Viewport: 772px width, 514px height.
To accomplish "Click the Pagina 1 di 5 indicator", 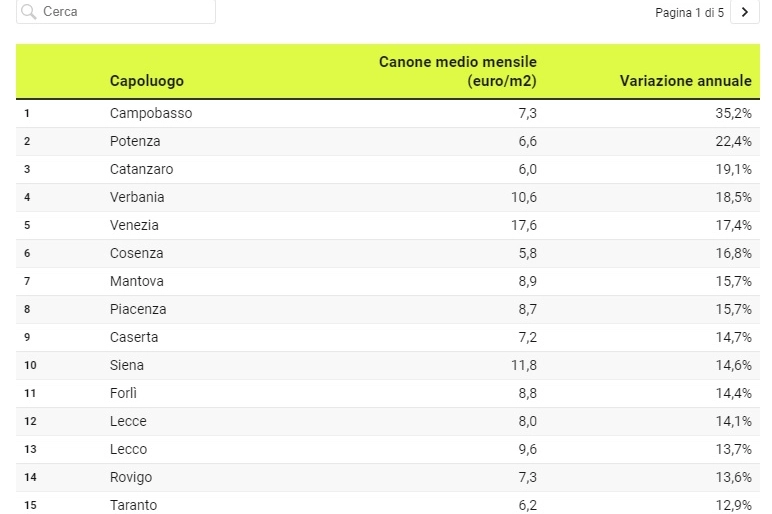I will pos(689,12).
